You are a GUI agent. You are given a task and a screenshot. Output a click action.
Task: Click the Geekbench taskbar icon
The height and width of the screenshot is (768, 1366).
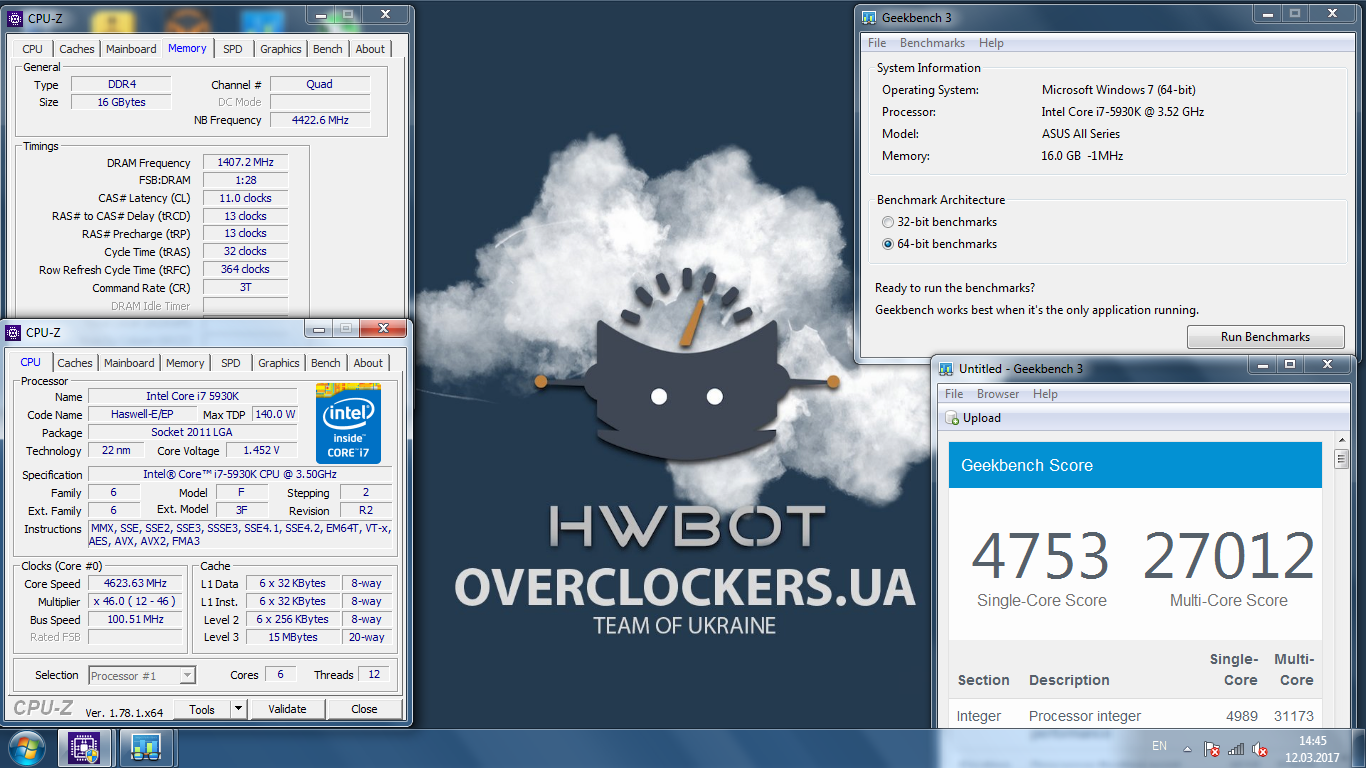pos(146,748)
